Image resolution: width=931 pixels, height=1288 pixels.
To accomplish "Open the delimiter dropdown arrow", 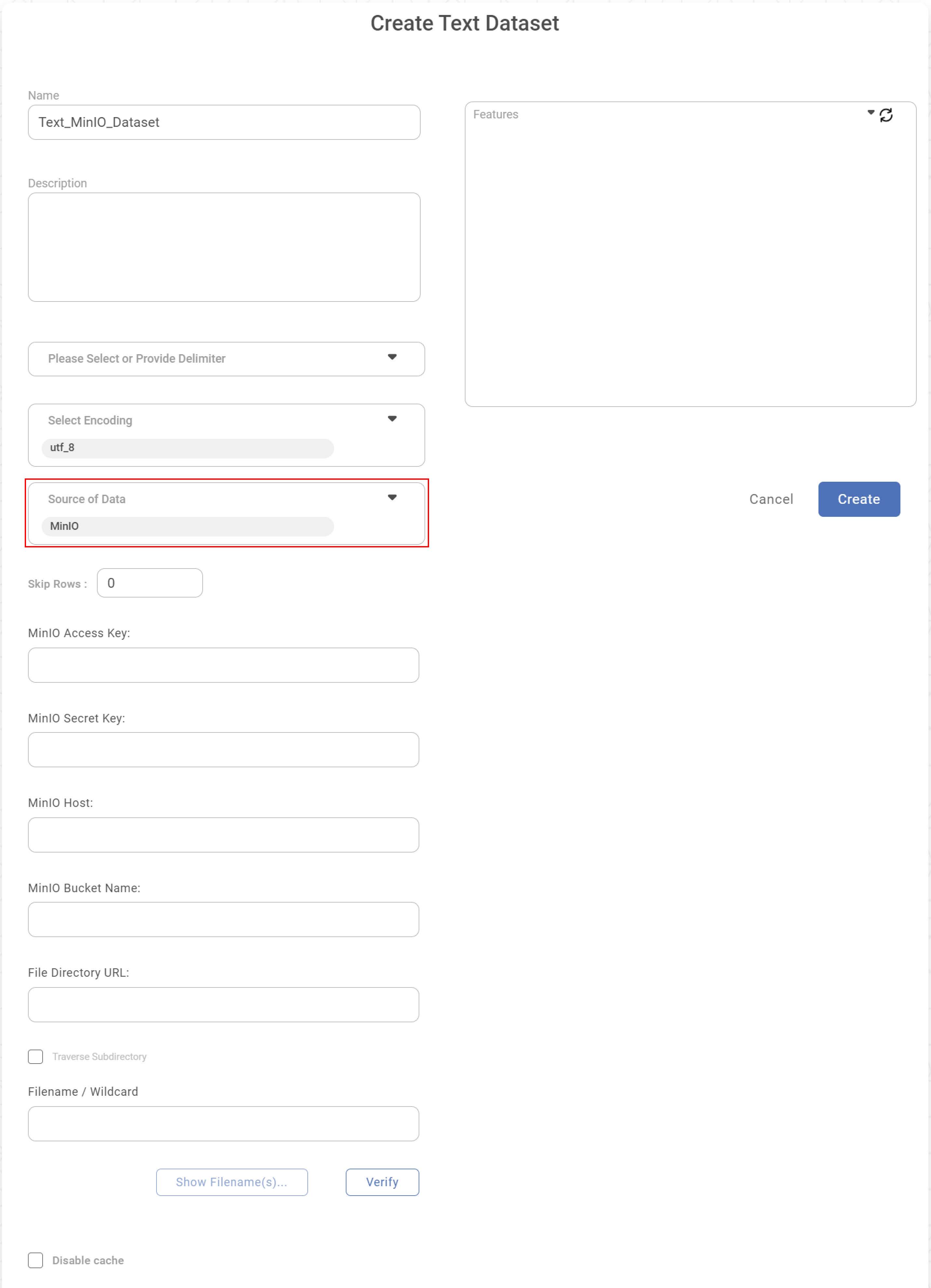I will click(392, 357).
